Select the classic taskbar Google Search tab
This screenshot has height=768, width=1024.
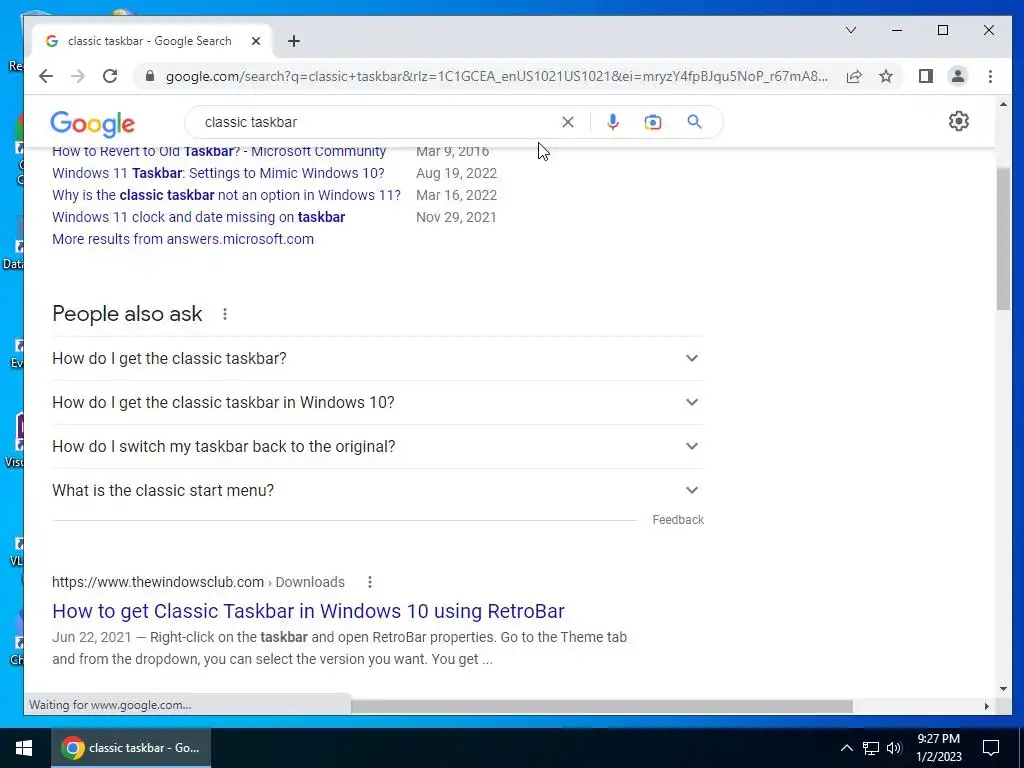(150, 41)
